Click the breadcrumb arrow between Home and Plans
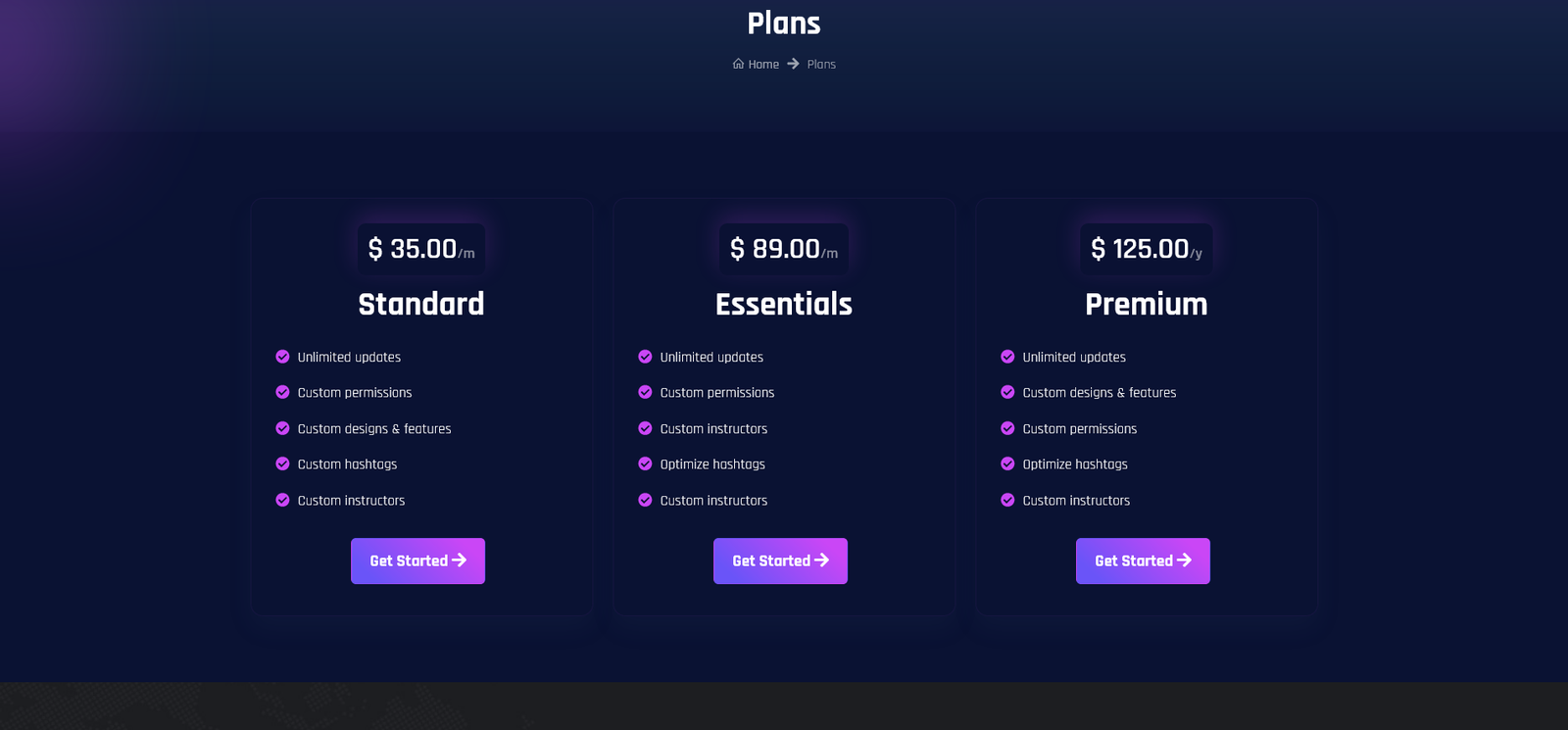This screenshot has width=1568, height=730. (793, 64)
